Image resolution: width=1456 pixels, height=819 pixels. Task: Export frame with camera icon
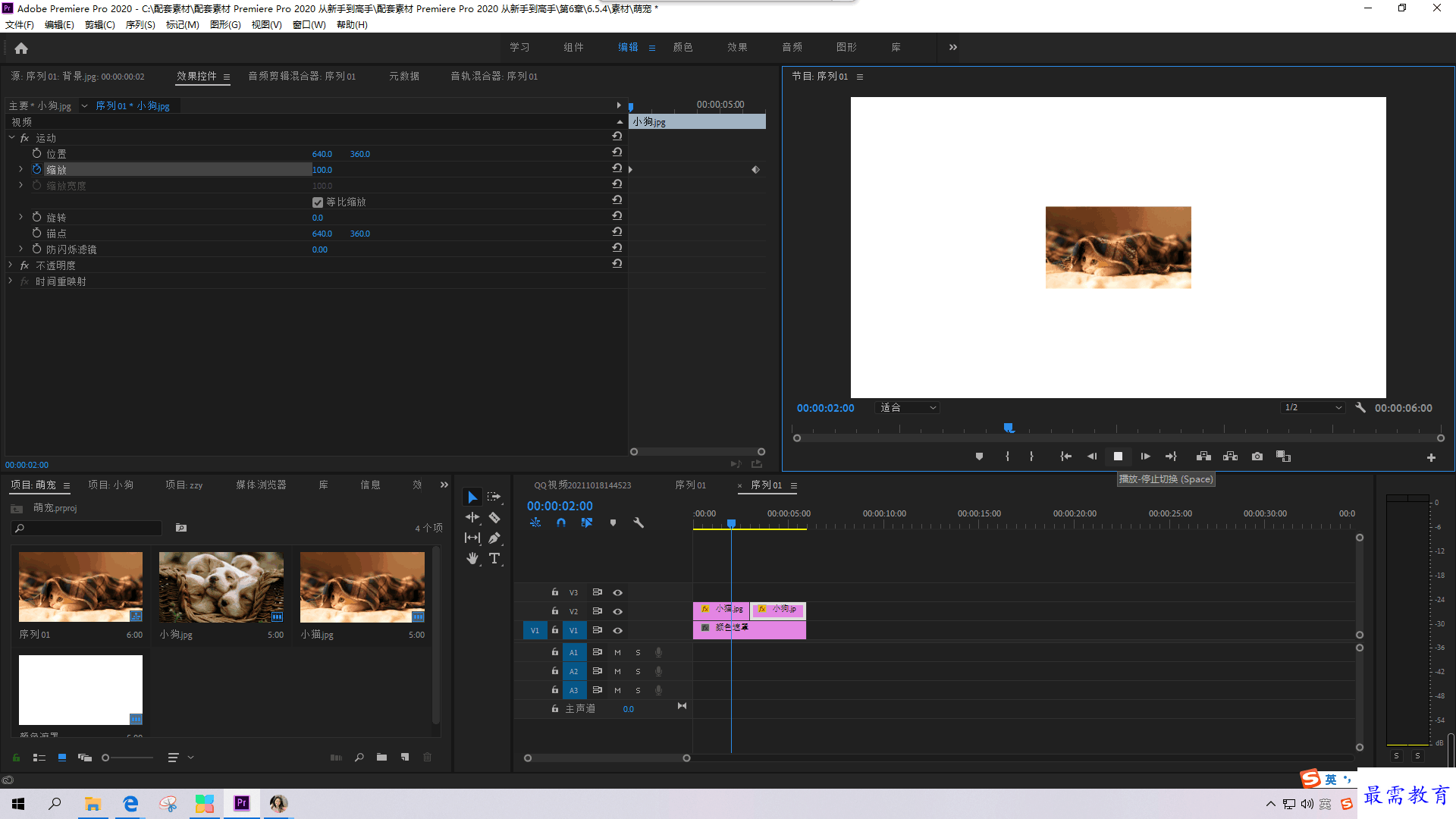pyautogui.click(x=1257, y=457)
